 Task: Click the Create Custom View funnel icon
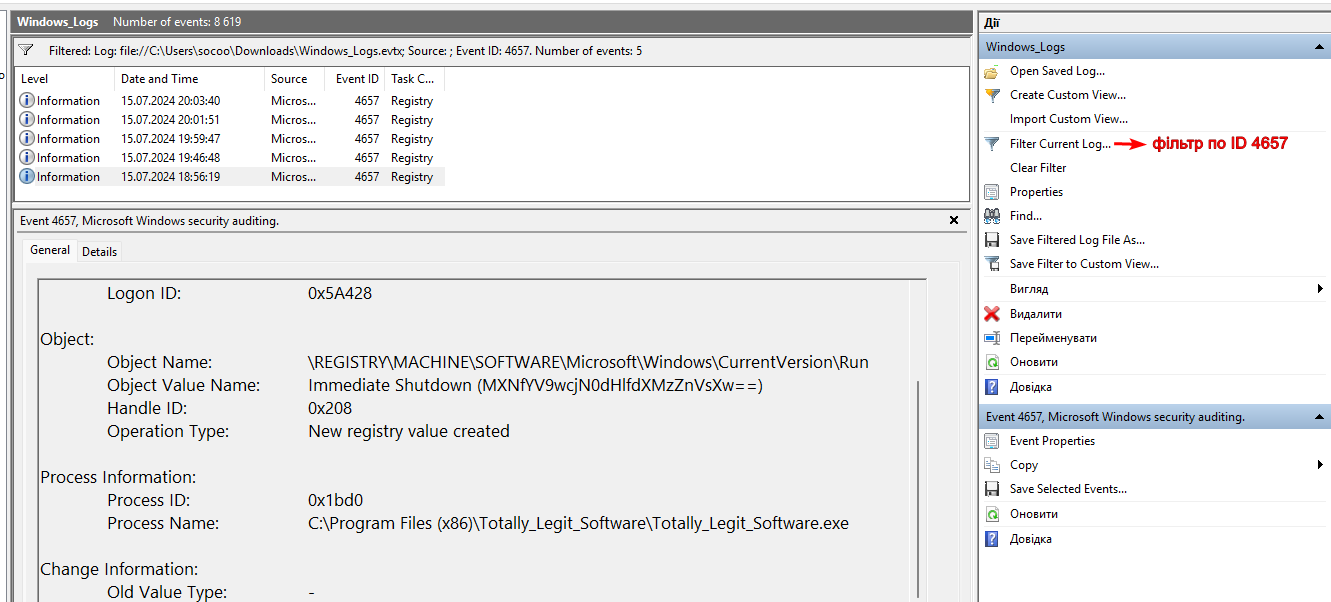click(991, 96)
